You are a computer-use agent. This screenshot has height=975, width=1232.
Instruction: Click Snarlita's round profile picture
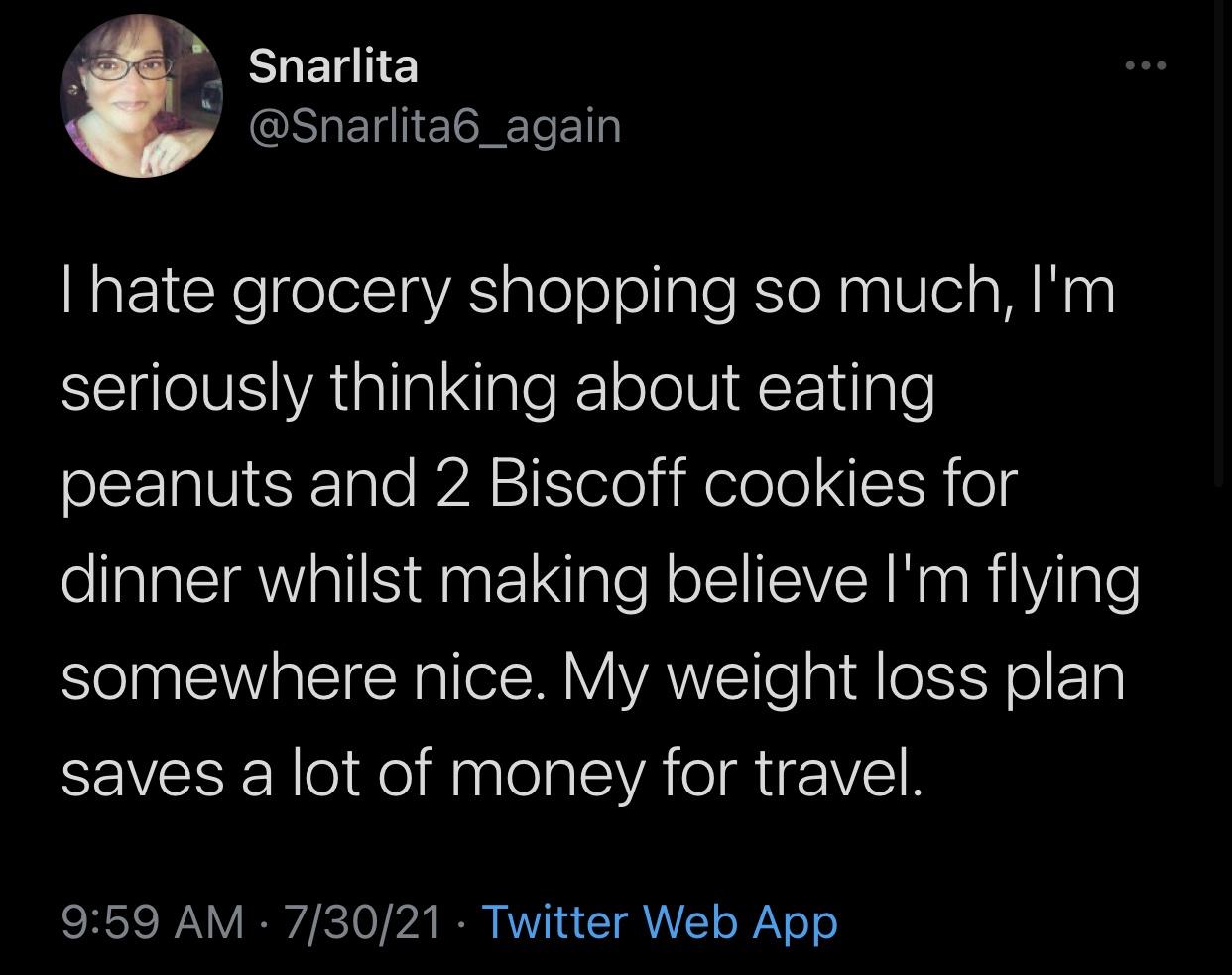tap(140, 95)
